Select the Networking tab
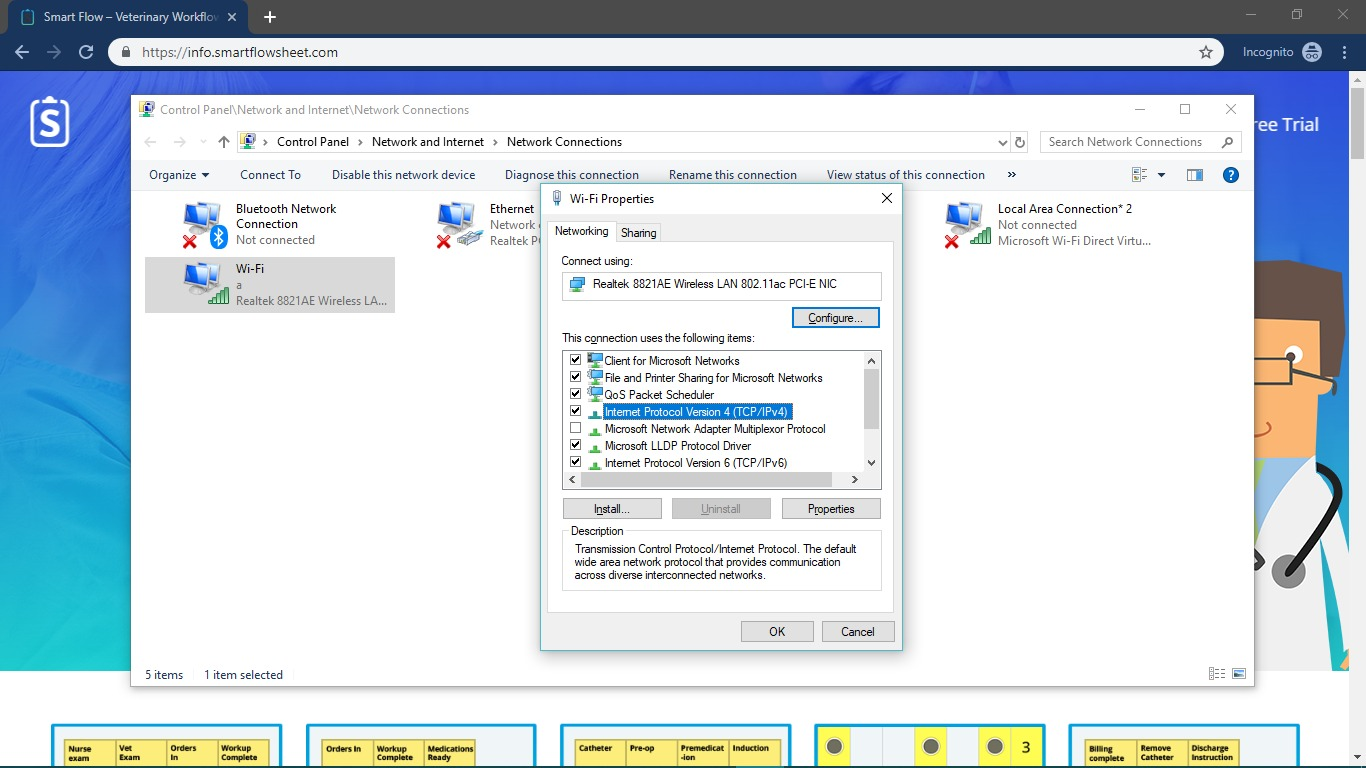Screen dimensions: 1366x768 581,231
